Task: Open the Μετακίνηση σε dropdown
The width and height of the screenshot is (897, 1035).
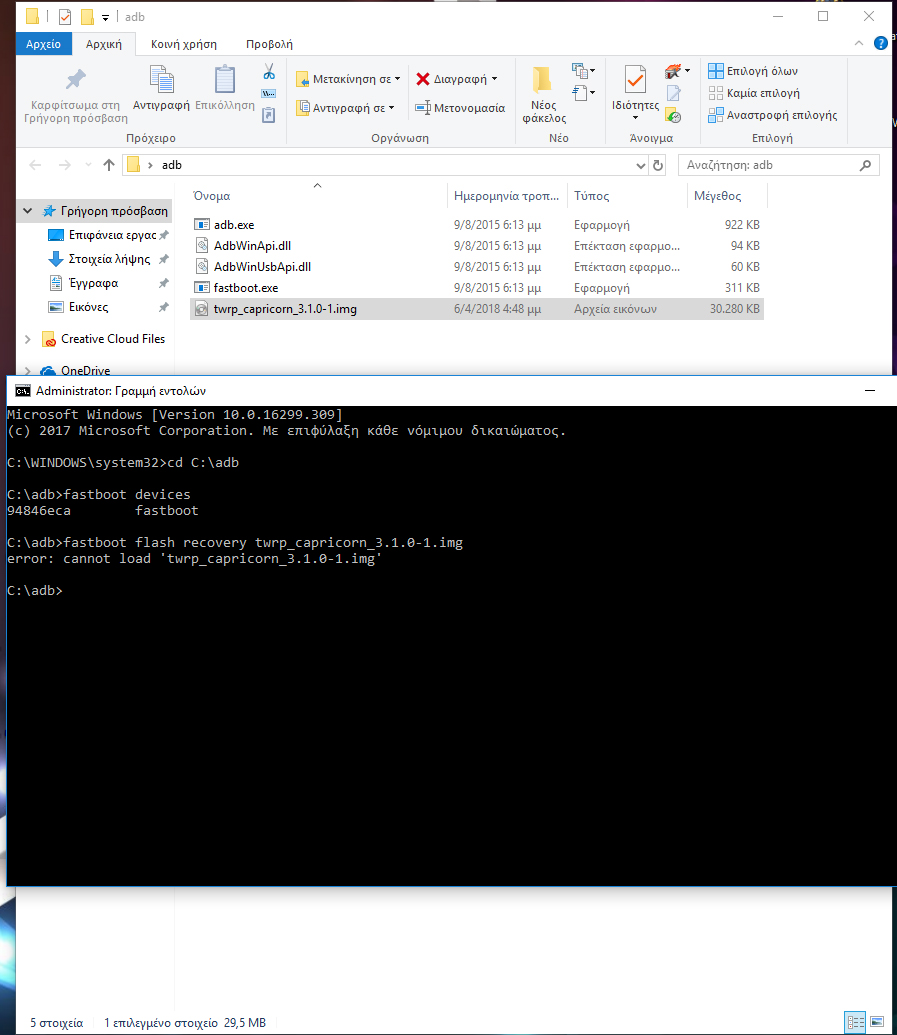Action: (350, 79)
